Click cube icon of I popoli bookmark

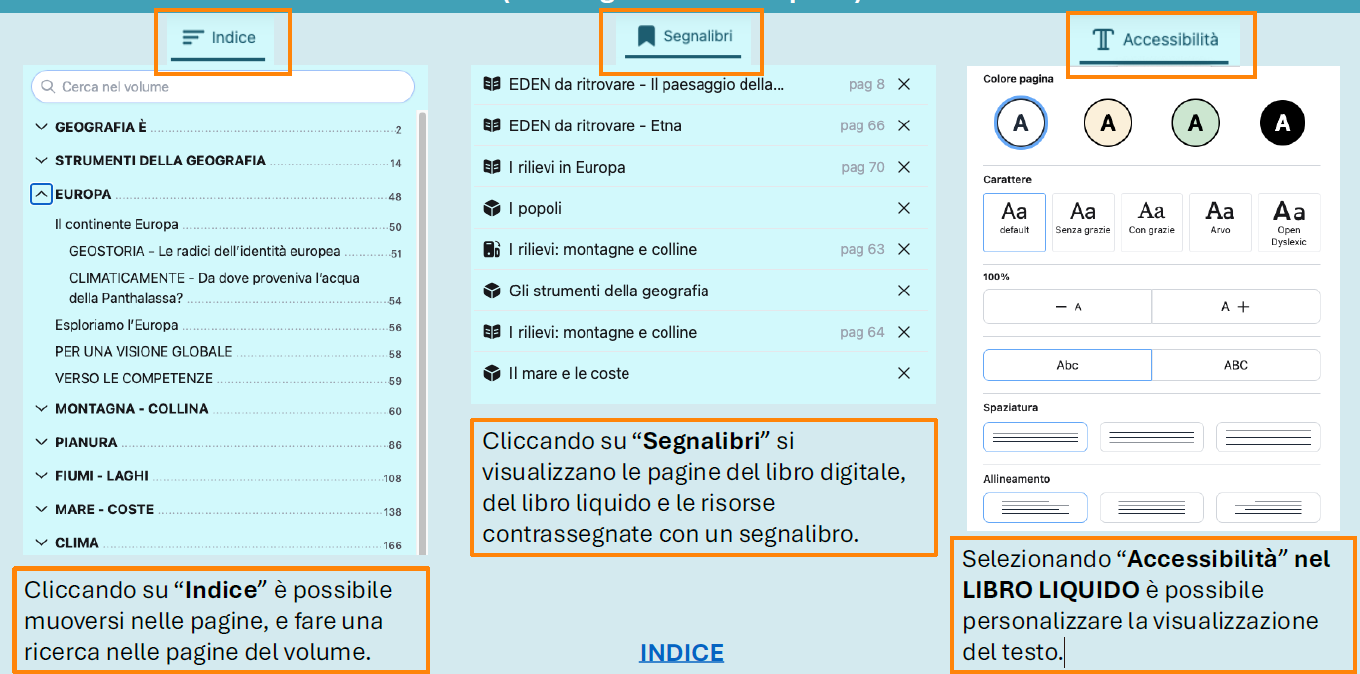point(491,208)
